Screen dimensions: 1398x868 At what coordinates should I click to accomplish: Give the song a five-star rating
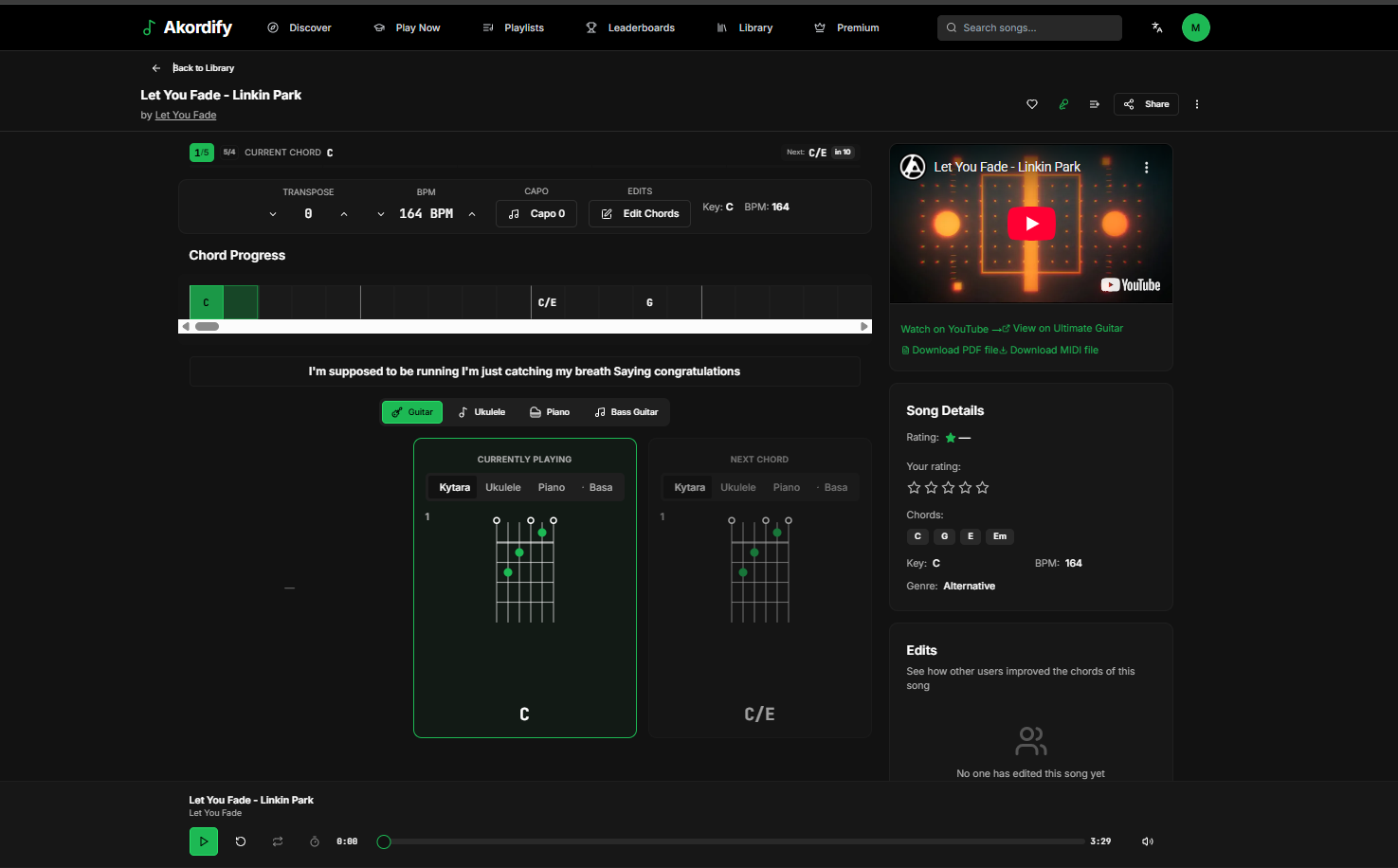click(x=982, y=486)
